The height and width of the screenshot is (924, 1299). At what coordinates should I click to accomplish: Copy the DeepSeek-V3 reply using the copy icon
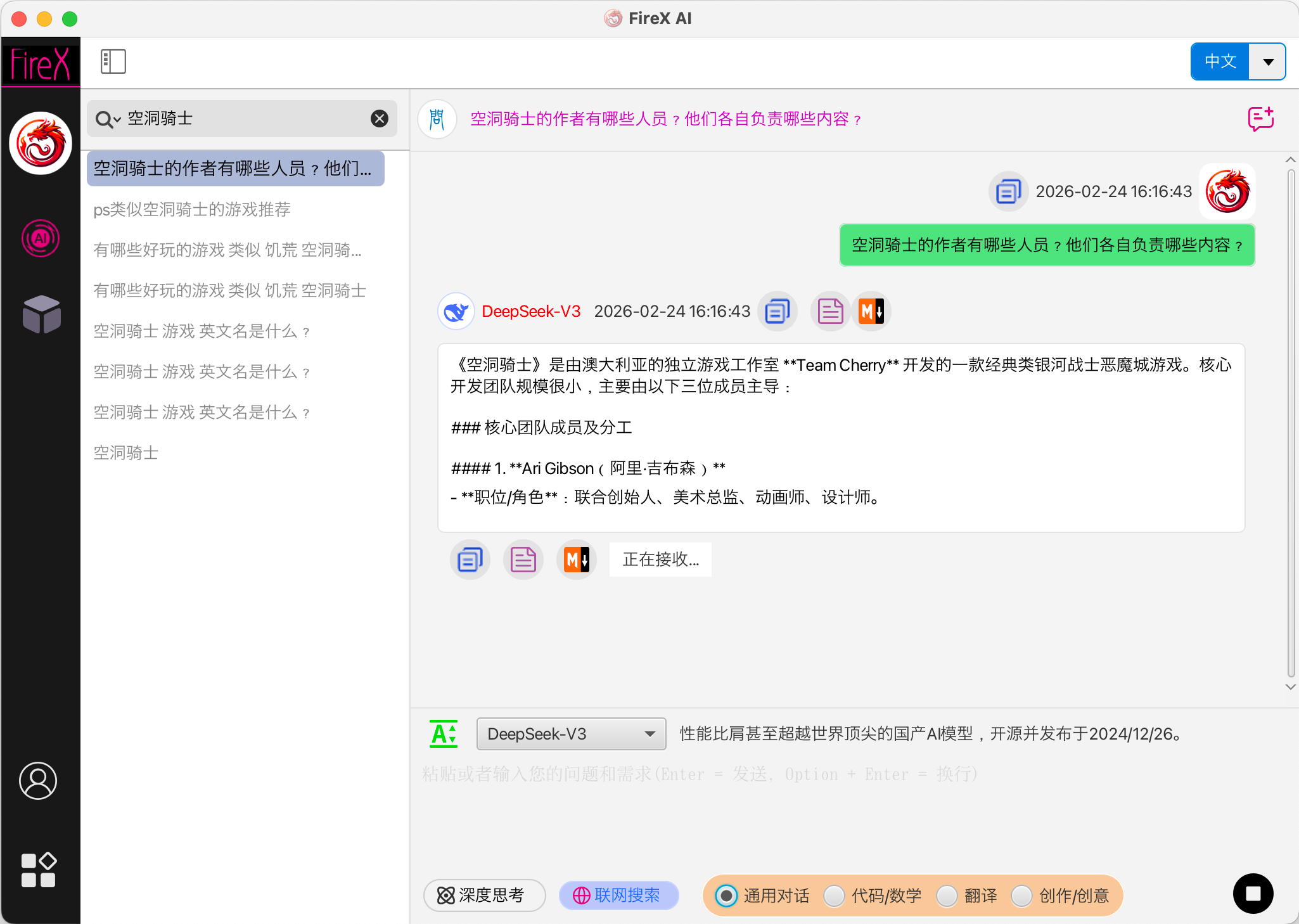[470, 560]
